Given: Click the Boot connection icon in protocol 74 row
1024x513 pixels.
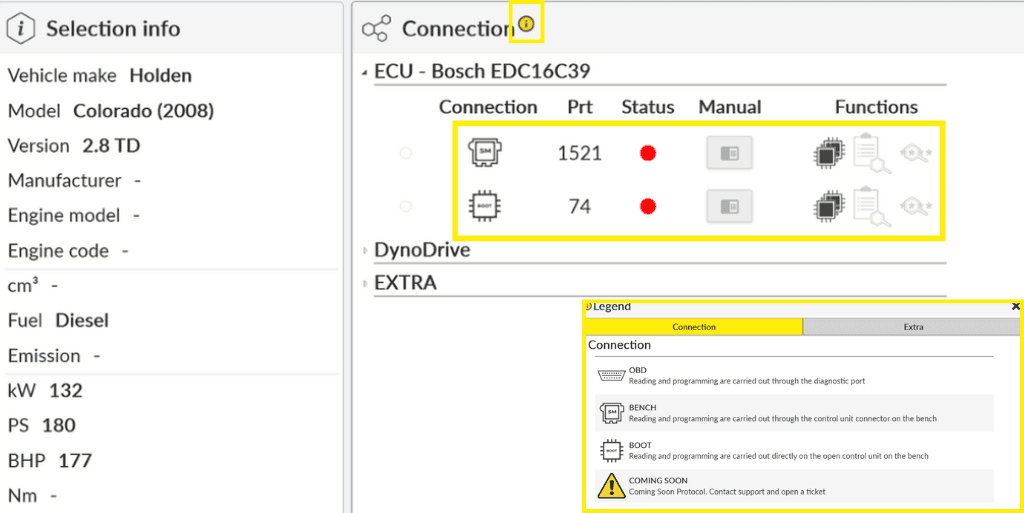Looking at the screenshot, I should [x=485, y=206].
